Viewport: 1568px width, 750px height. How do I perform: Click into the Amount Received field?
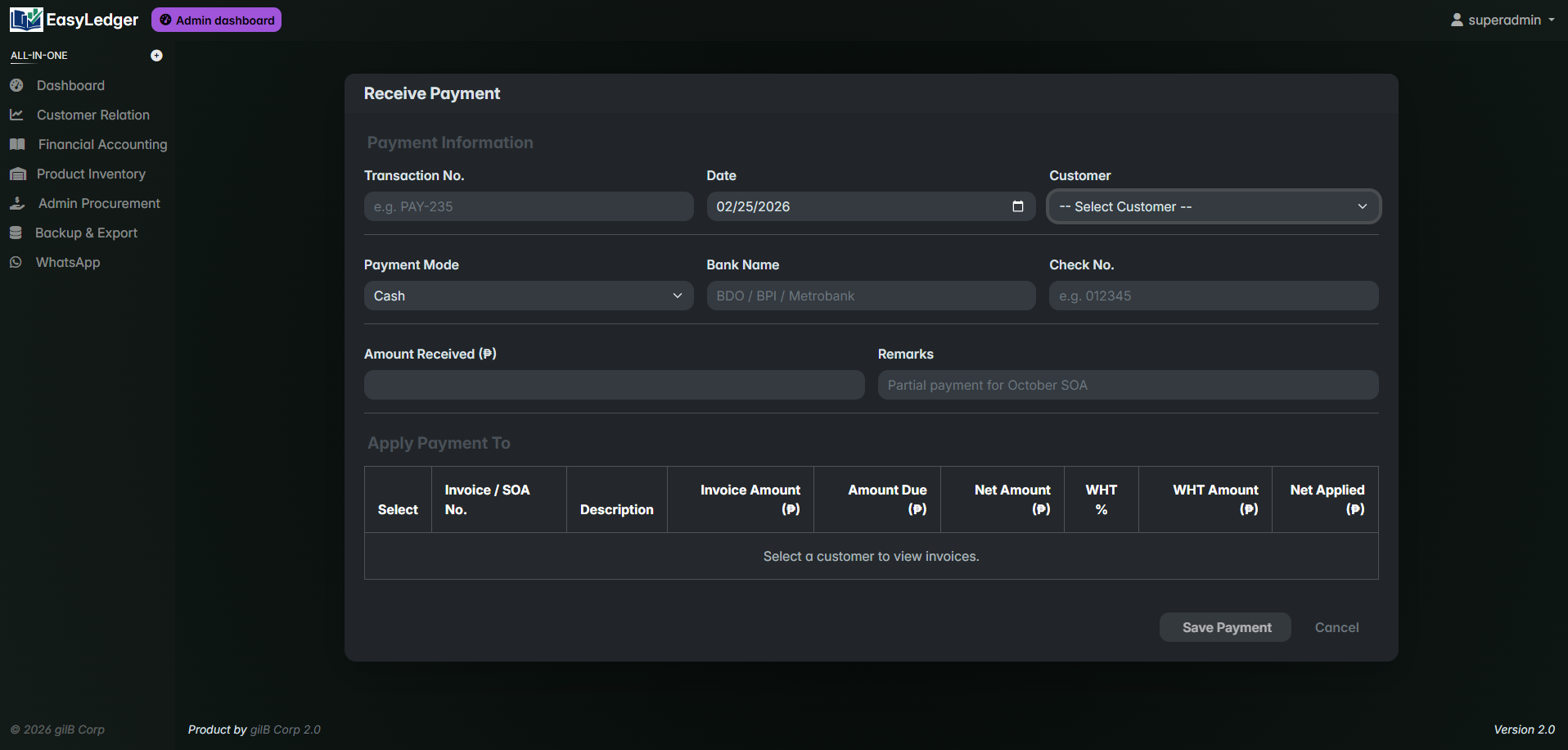point(614,385)
